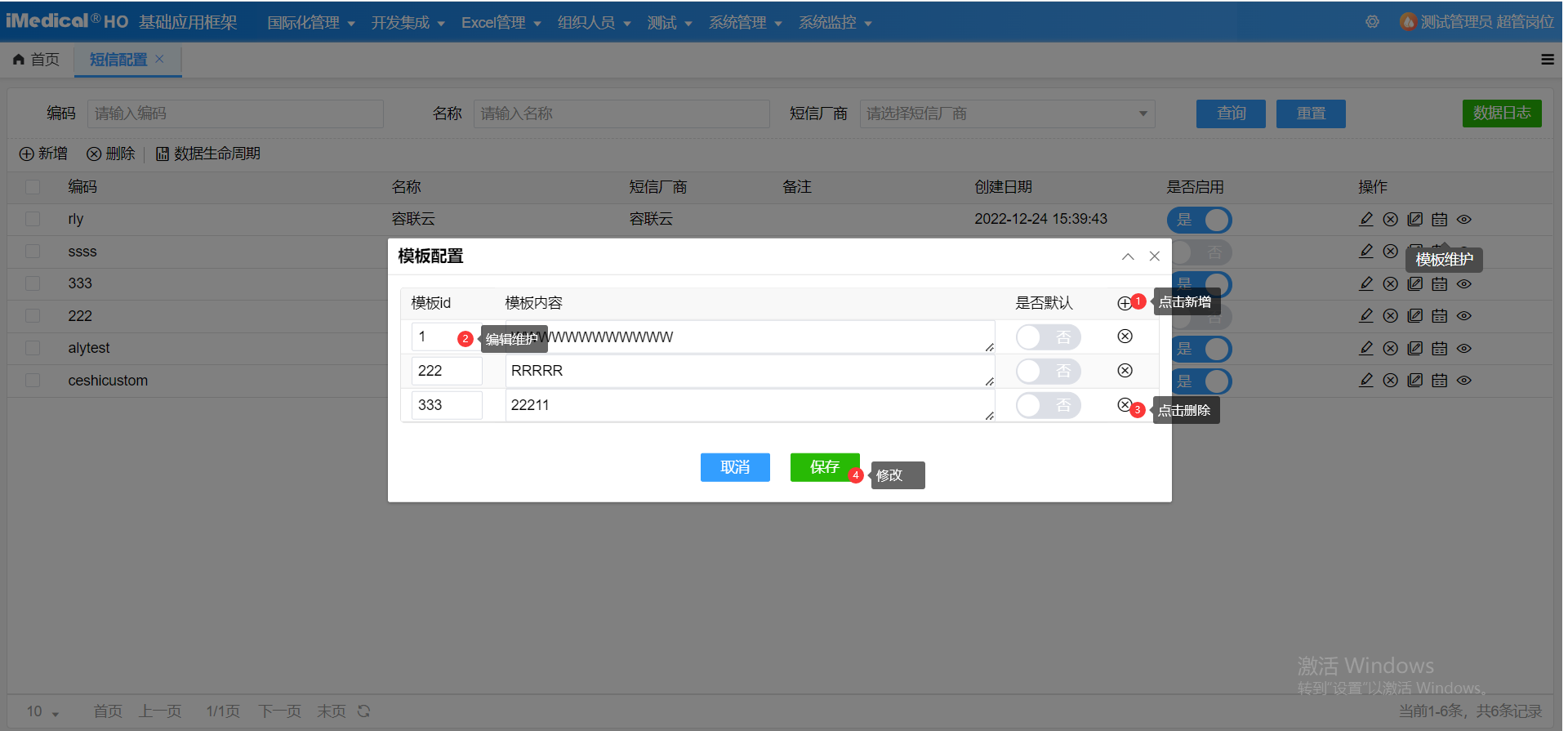Viewport: 1568px width, 731px height.
Task: Expand the 国际化管理 menu
Action: tap(311, 23)
